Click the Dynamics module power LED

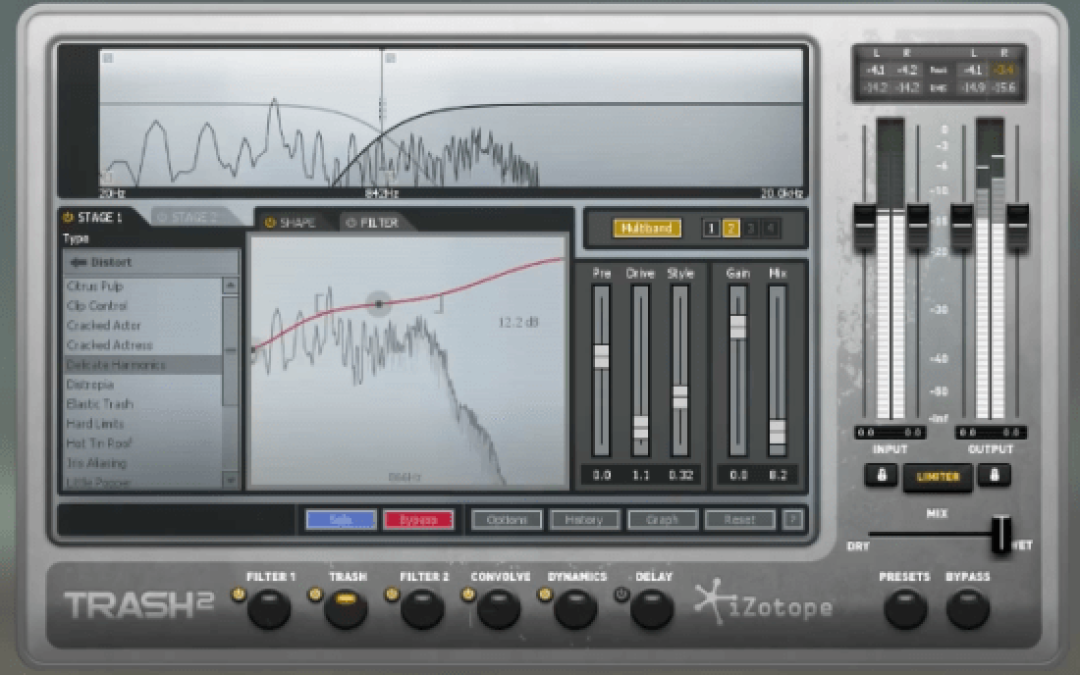tap(545, 594)
